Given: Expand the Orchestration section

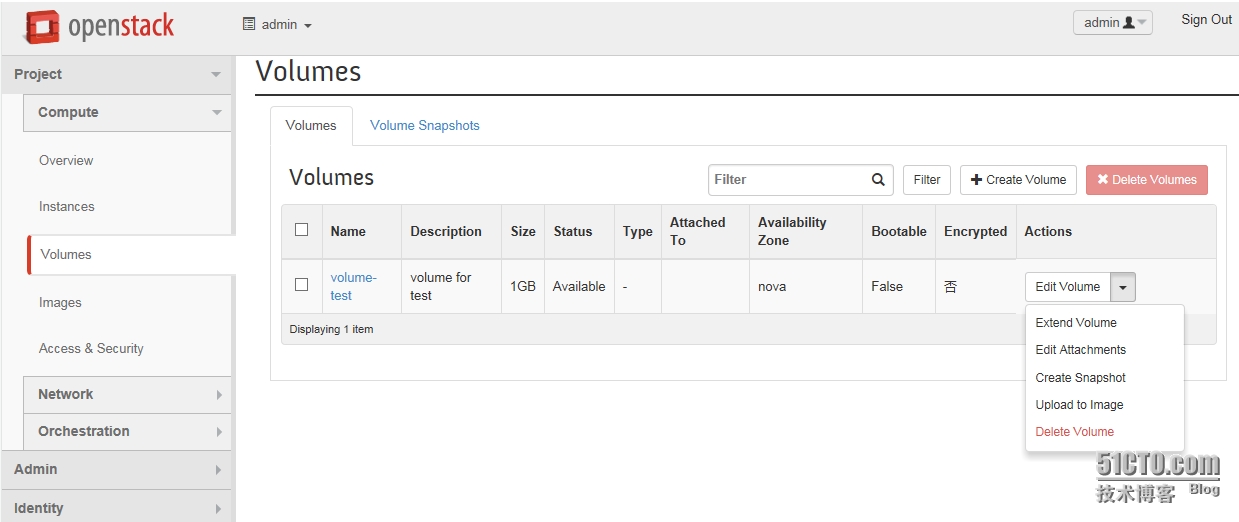Looking at the screenshot, I should tap(128, 431).
